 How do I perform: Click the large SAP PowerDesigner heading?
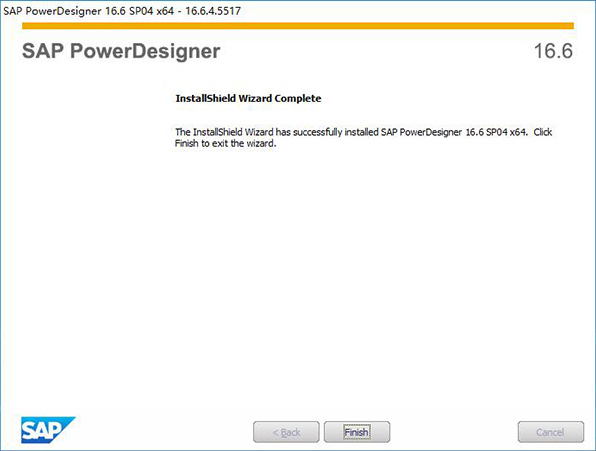[x=121, y=51]
